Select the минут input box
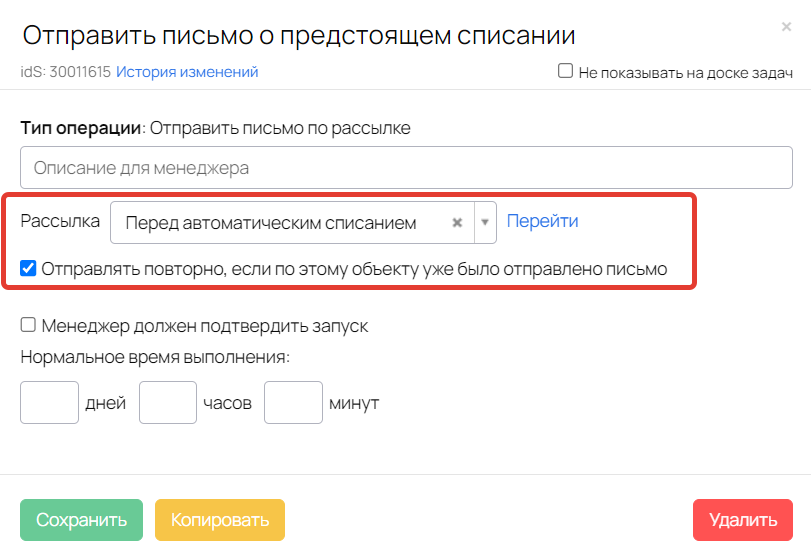The image size is (811, 554). coord(293,402)
